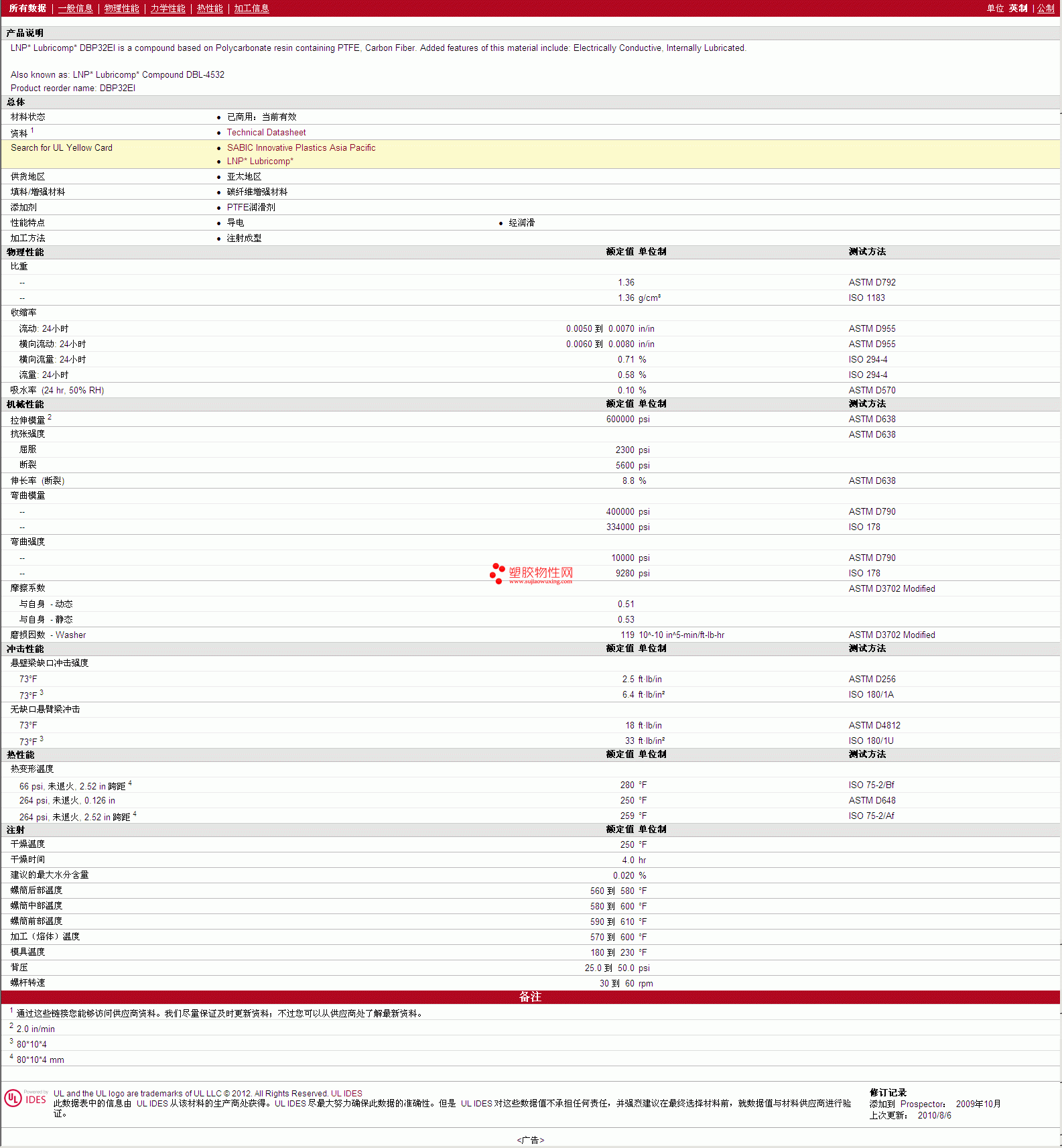The height and width of the screenshot is (1148, 1062).
Task: Click the 碳纤维增强材料 filler entry
Action: tap(257, 192)
